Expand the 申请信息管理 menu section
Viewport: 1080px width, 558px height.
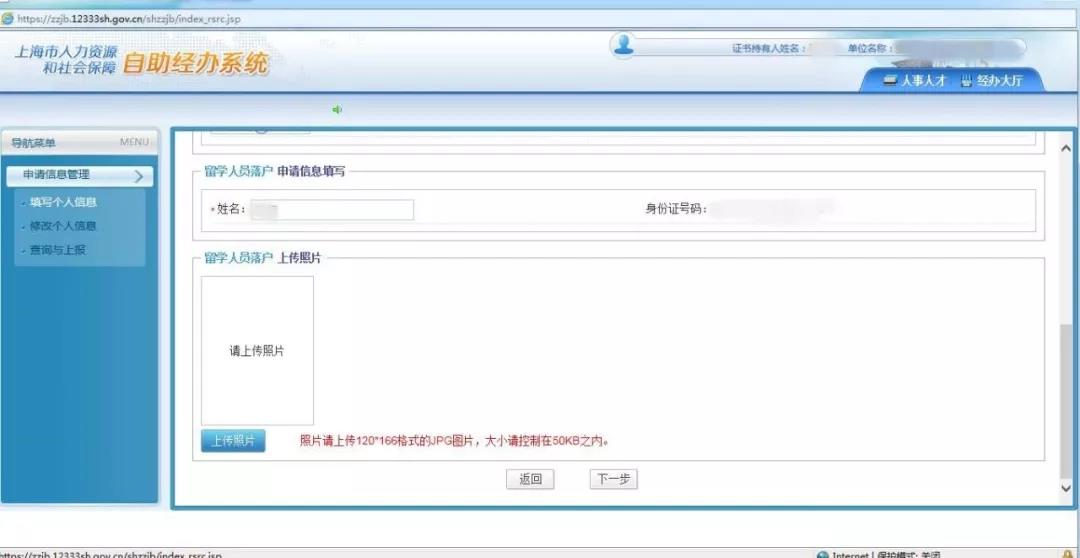pos(80,176)
